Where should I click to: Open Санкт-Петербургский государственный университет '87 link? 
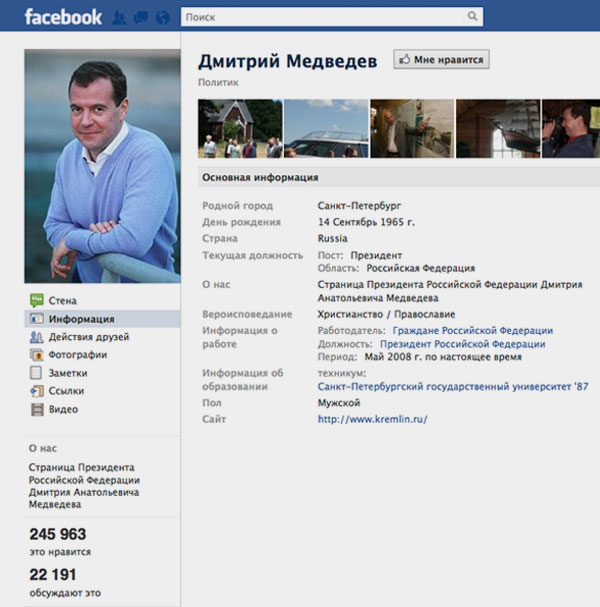coord(453,386)
